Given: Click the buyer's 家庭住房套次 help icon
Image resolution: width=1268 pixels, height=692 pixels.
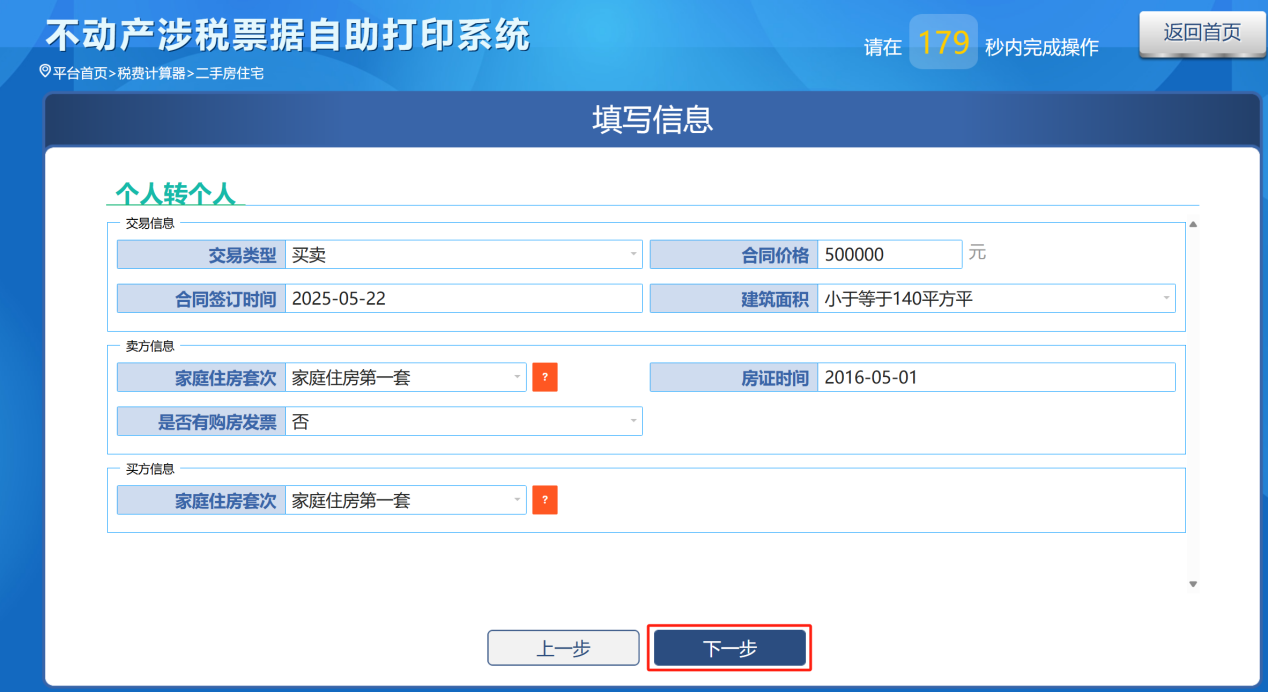Looking at the screenshot, I should coord(544,500).
